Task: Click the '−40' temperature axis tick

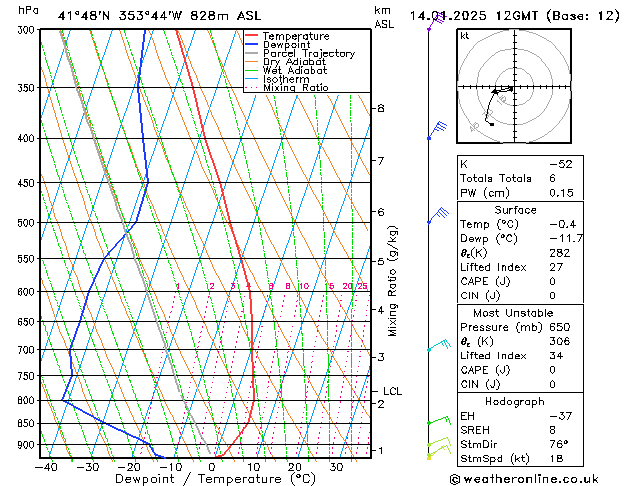Action: [x=46, y=467]
